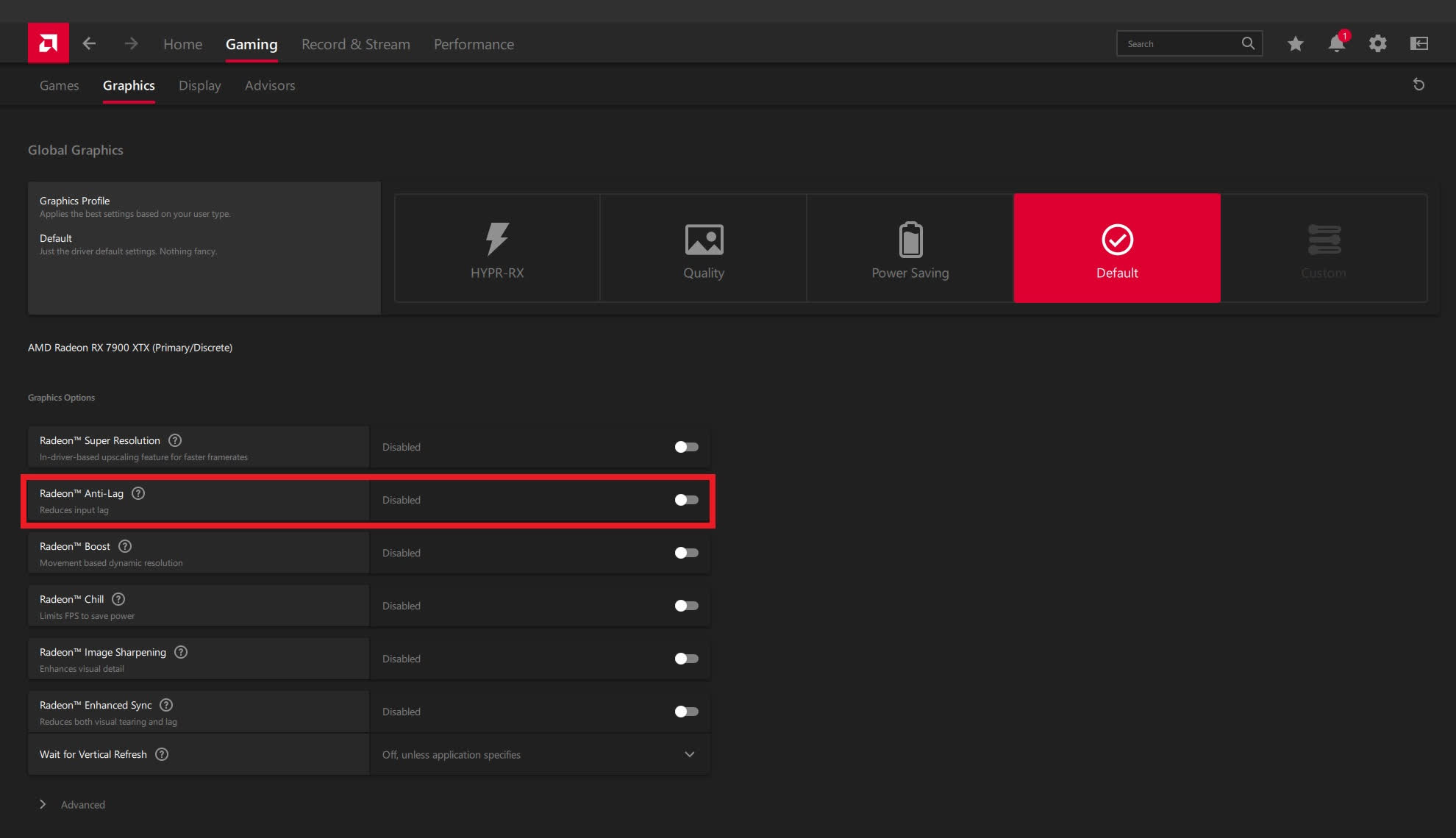Image resolution: width=1456 pixels, height=838 pixels.
Task: Enable Radeon Boost toggle
Action: [x=686, y=553]
